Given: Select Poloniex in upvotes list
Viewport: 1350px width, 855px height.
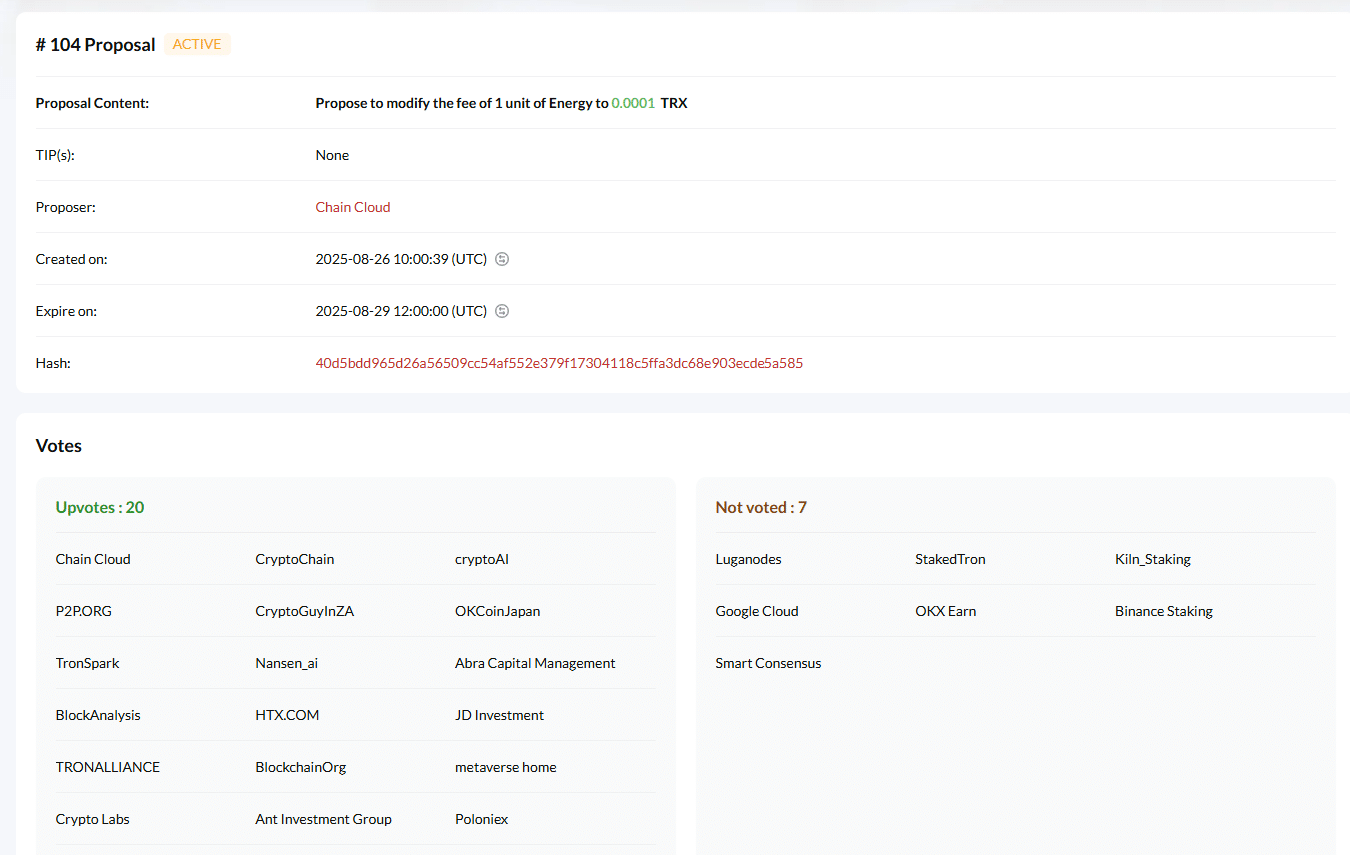Looking at the screenshot, I should click(x=481, y=819).
